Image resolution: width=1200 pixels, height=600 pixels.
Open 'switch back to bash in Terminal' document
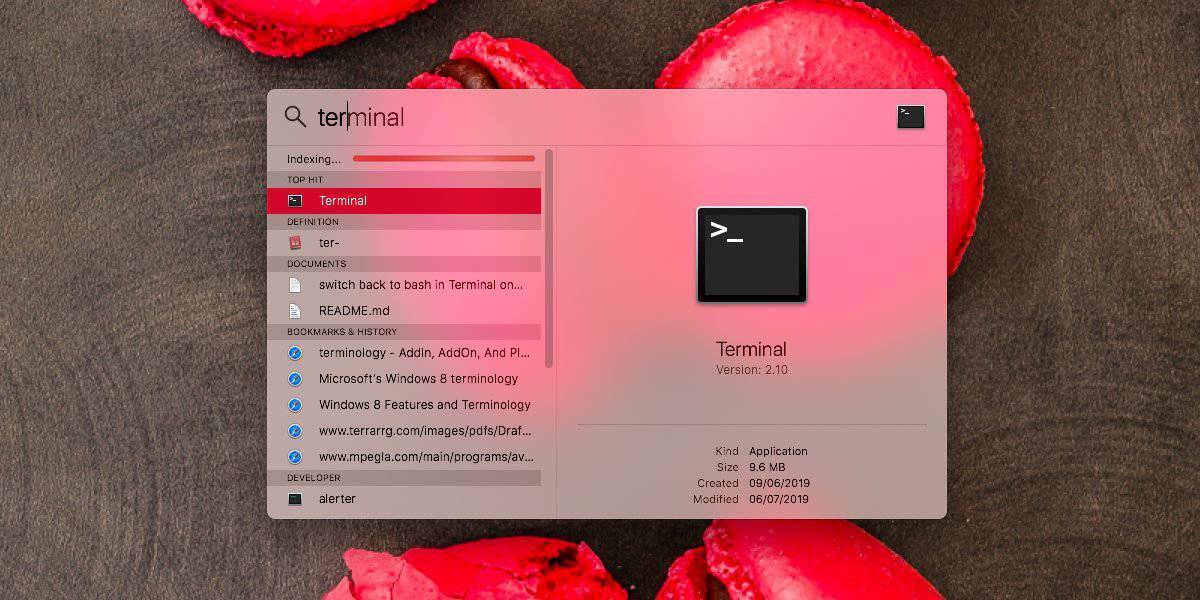click(x=404, y=285)
